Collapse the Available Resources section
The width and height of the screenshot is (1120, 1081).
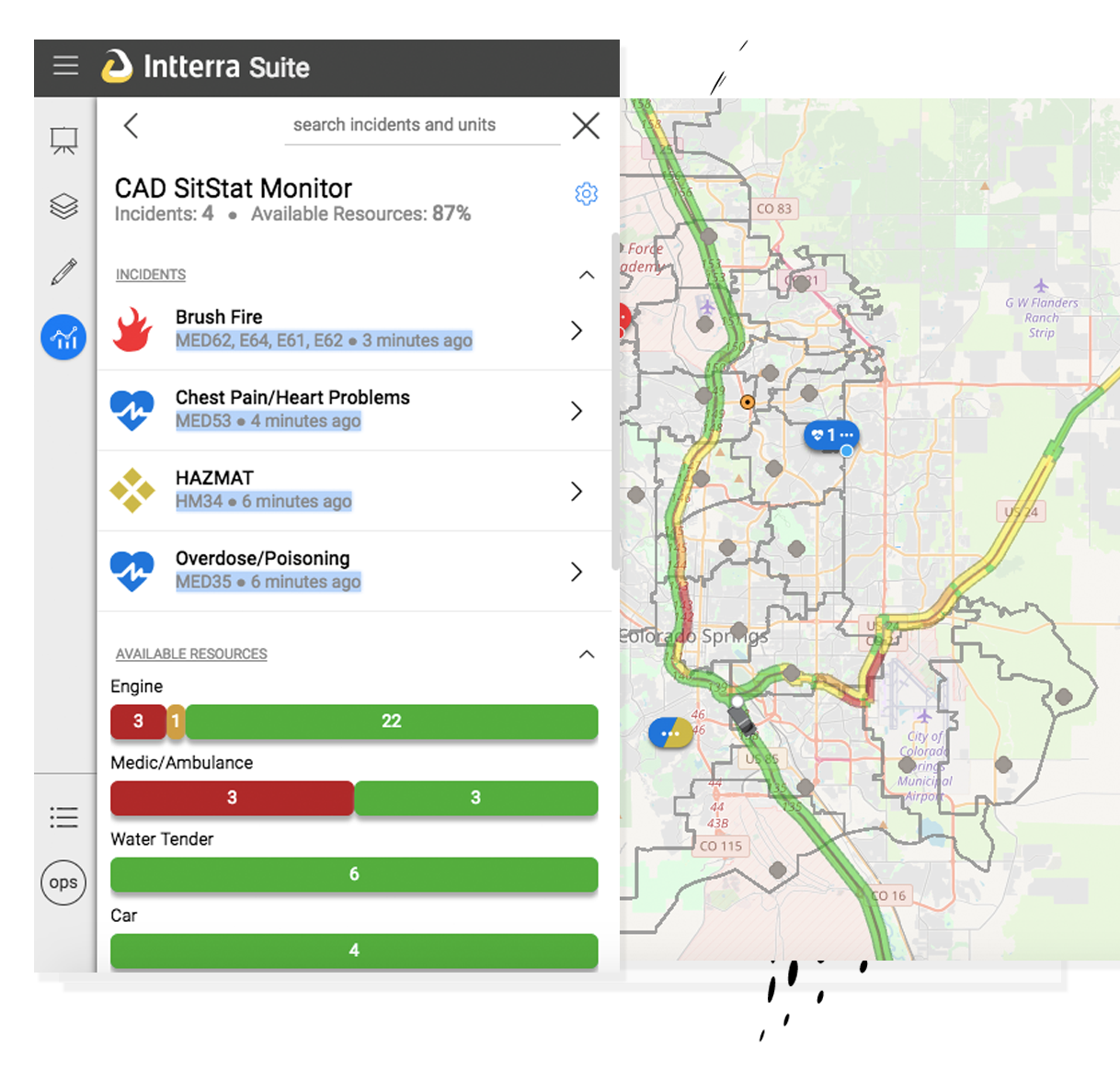coord(587,654)
